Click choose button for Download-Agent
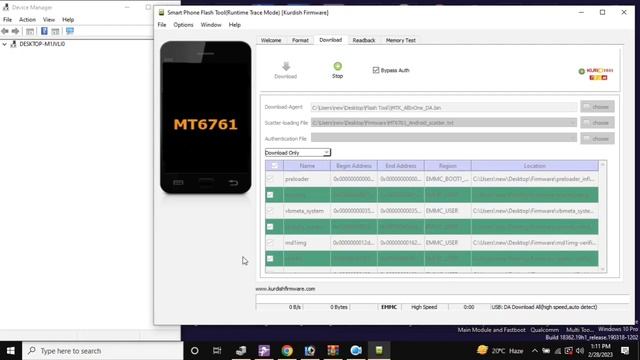The width and height of the screenshot is (640, 360). (x=598, y=107)
